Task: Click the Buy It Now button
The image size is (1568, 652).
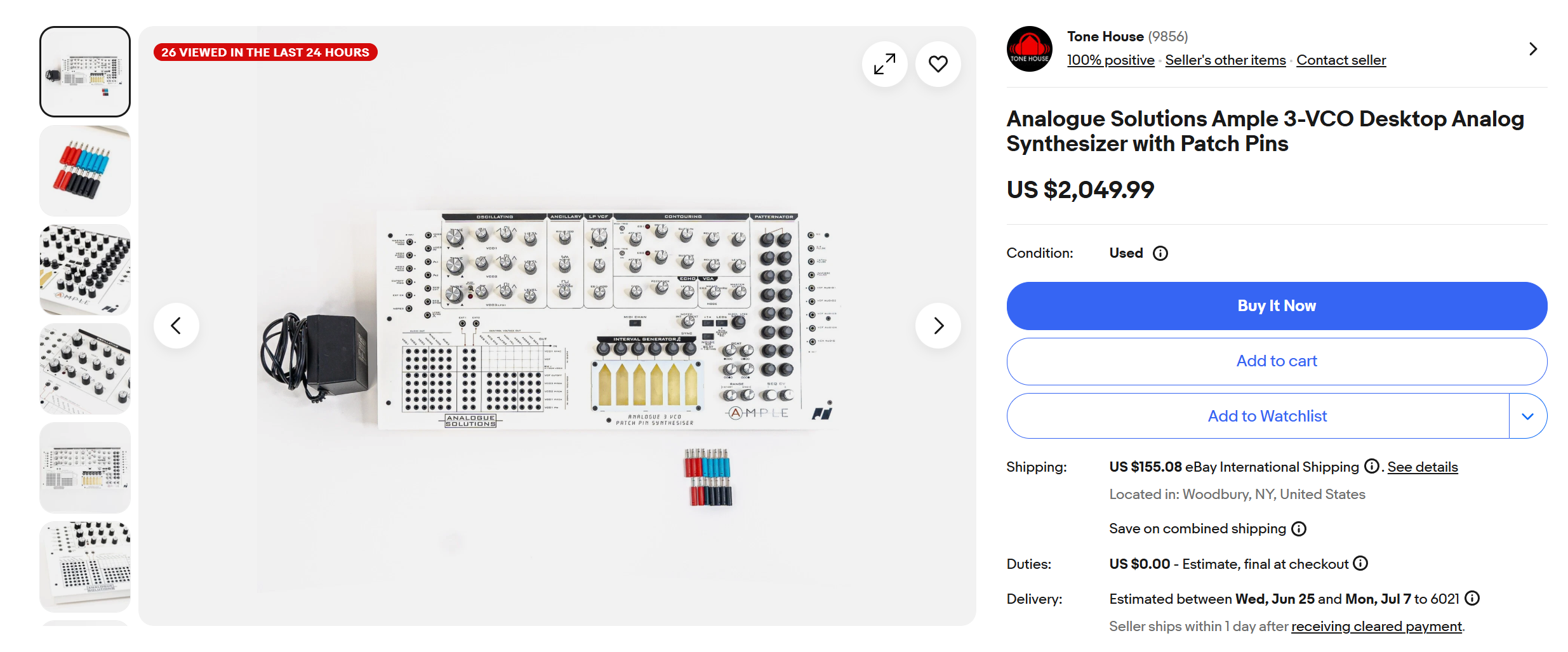Action: [x=1277, y=306]
